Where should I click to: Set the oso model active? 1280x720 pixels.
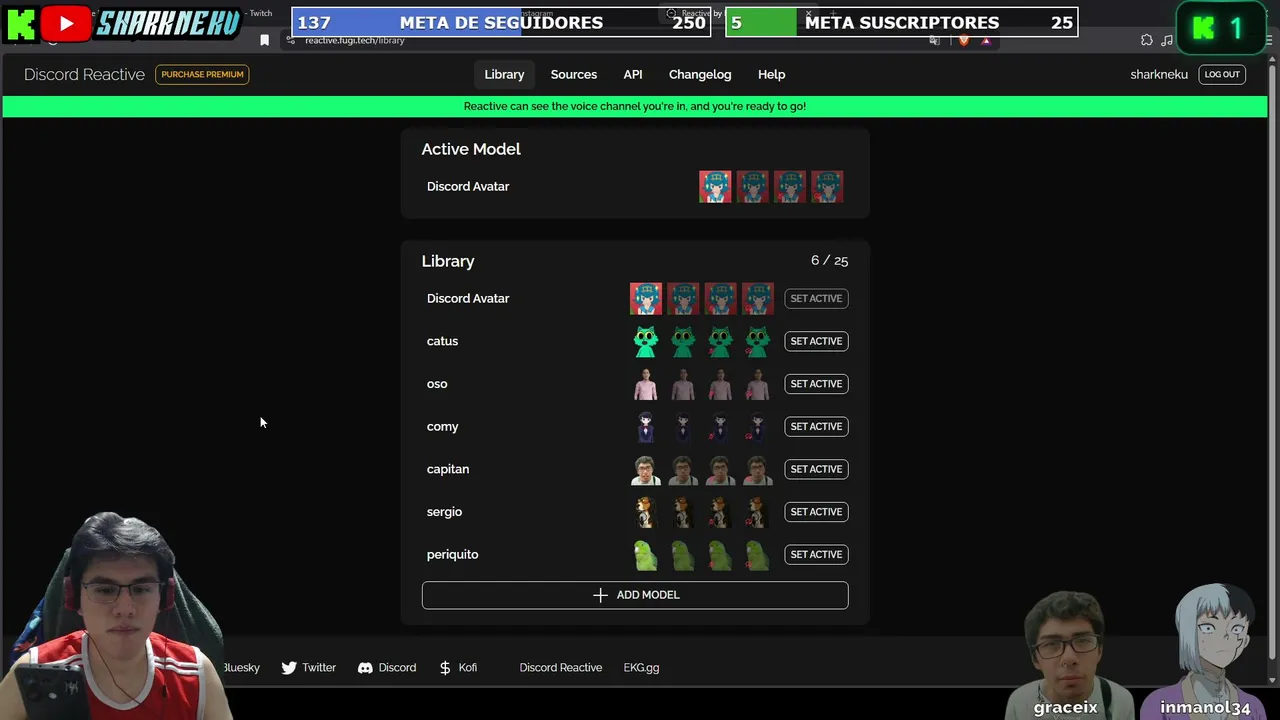(x=816, y=384)
